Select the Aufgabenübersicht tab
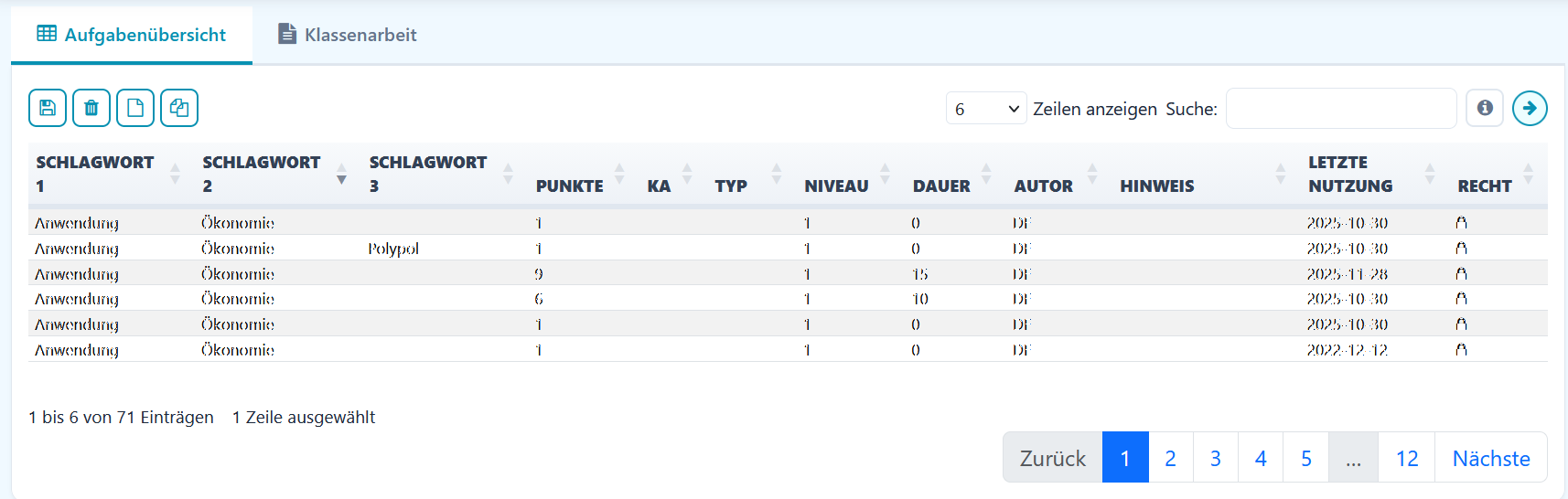 [132, 35]
